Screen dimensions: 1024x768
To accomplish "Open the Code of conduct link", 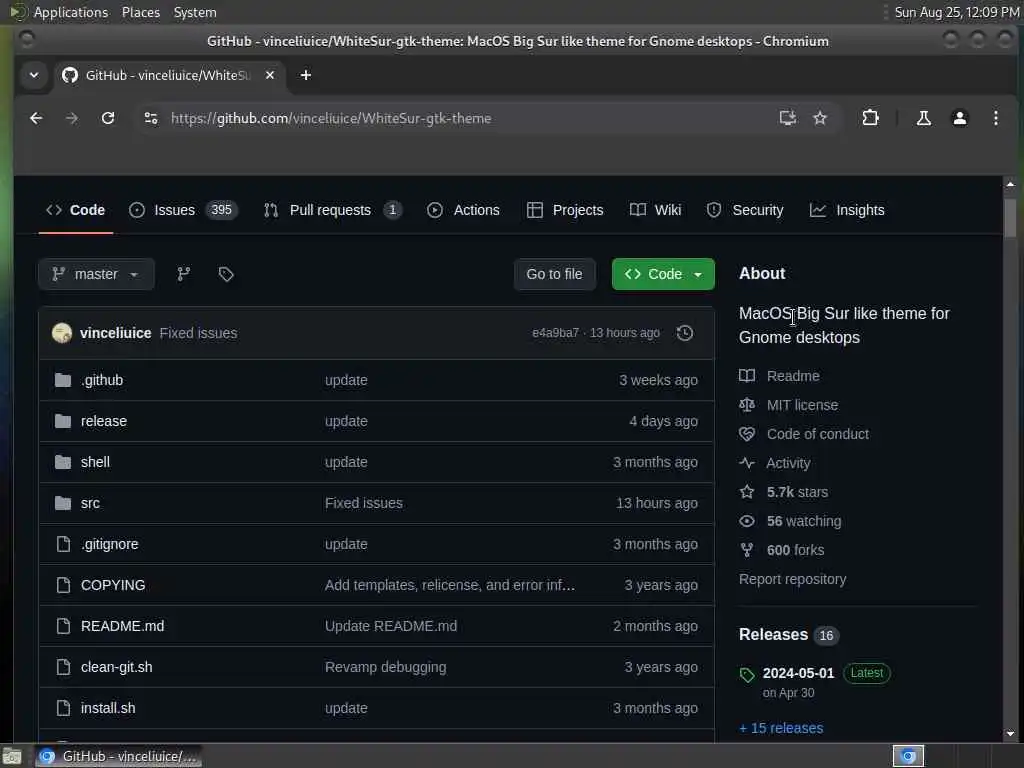I will click(818, 434).
